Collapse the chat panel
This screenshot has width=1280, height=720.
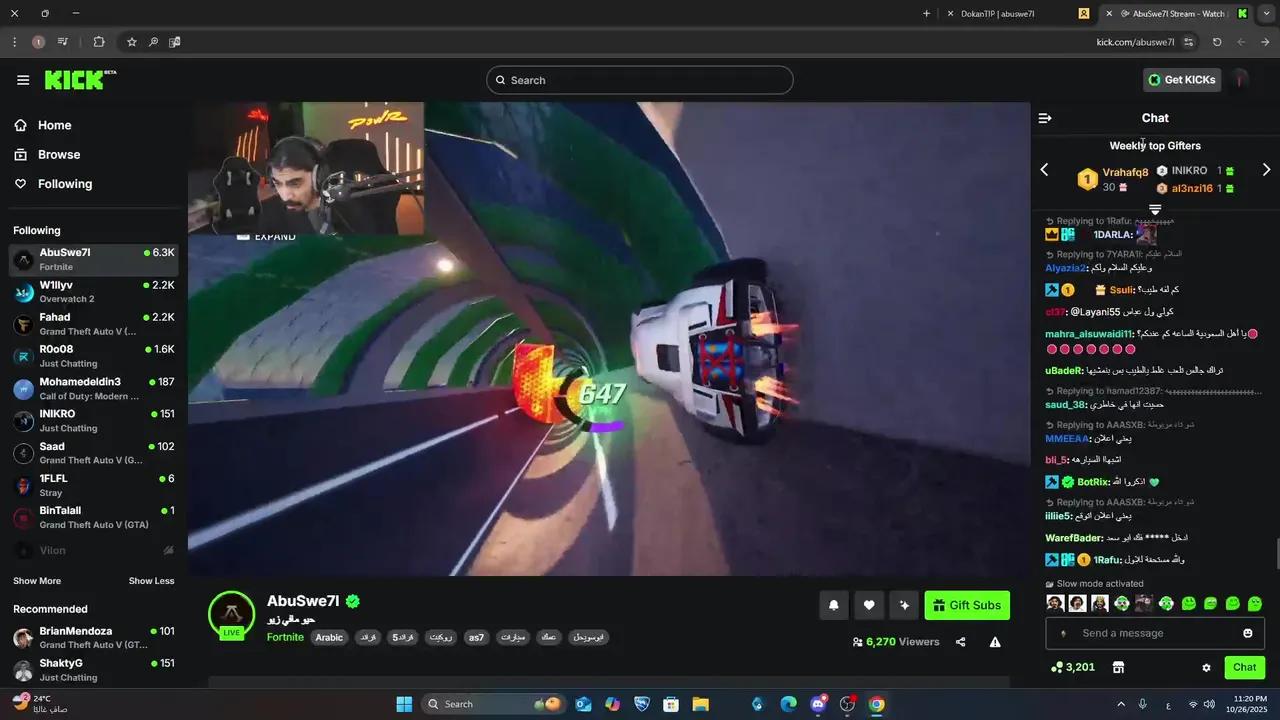click(1045, 118)
